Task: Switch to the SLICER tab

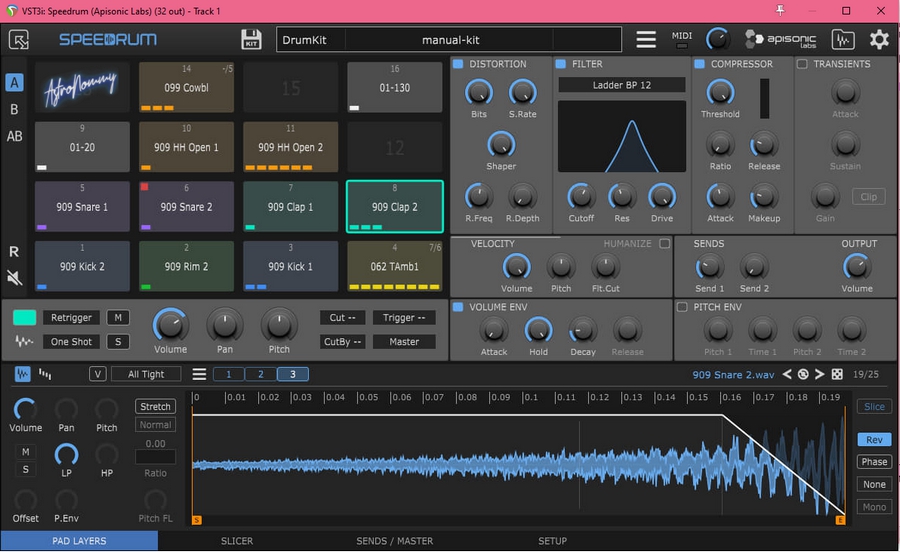Action: (x=237, y=541)
